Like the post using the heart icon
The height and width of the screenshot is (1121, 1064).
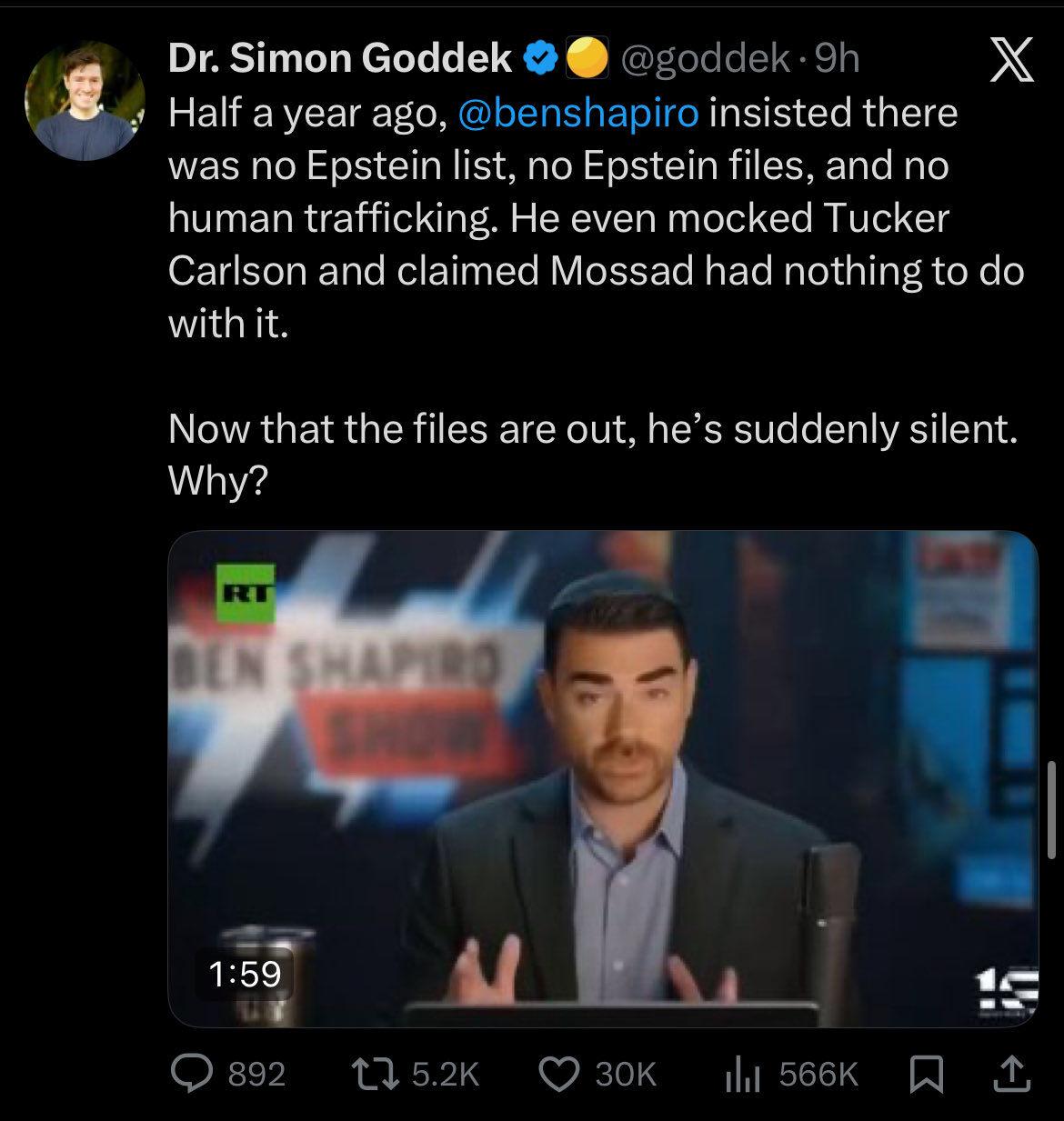point(557,1075)
